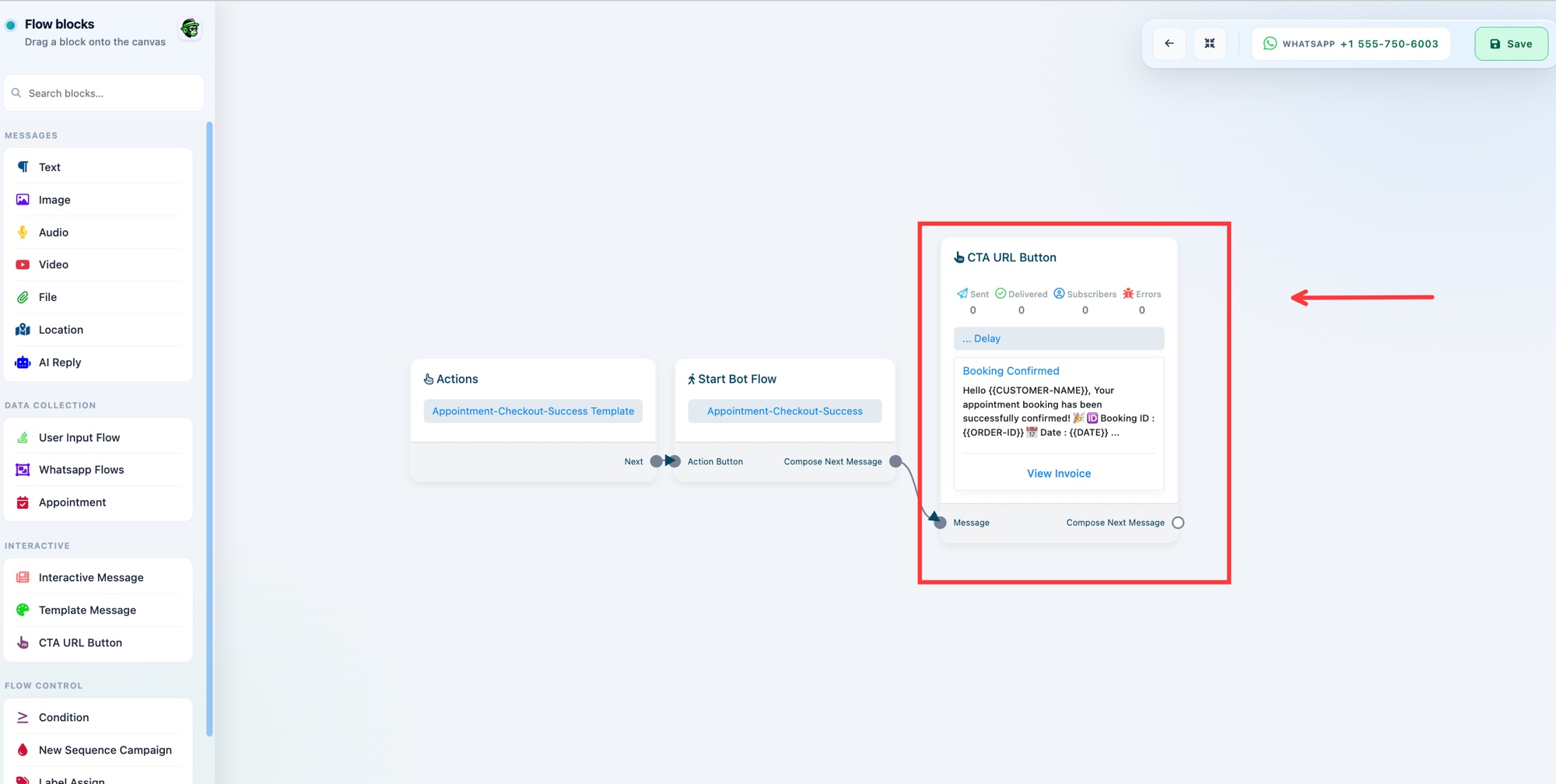Viewport: 1556px width, 784px height.
Task: Click the Next output port on Actions node
Action: coord(656,461)
